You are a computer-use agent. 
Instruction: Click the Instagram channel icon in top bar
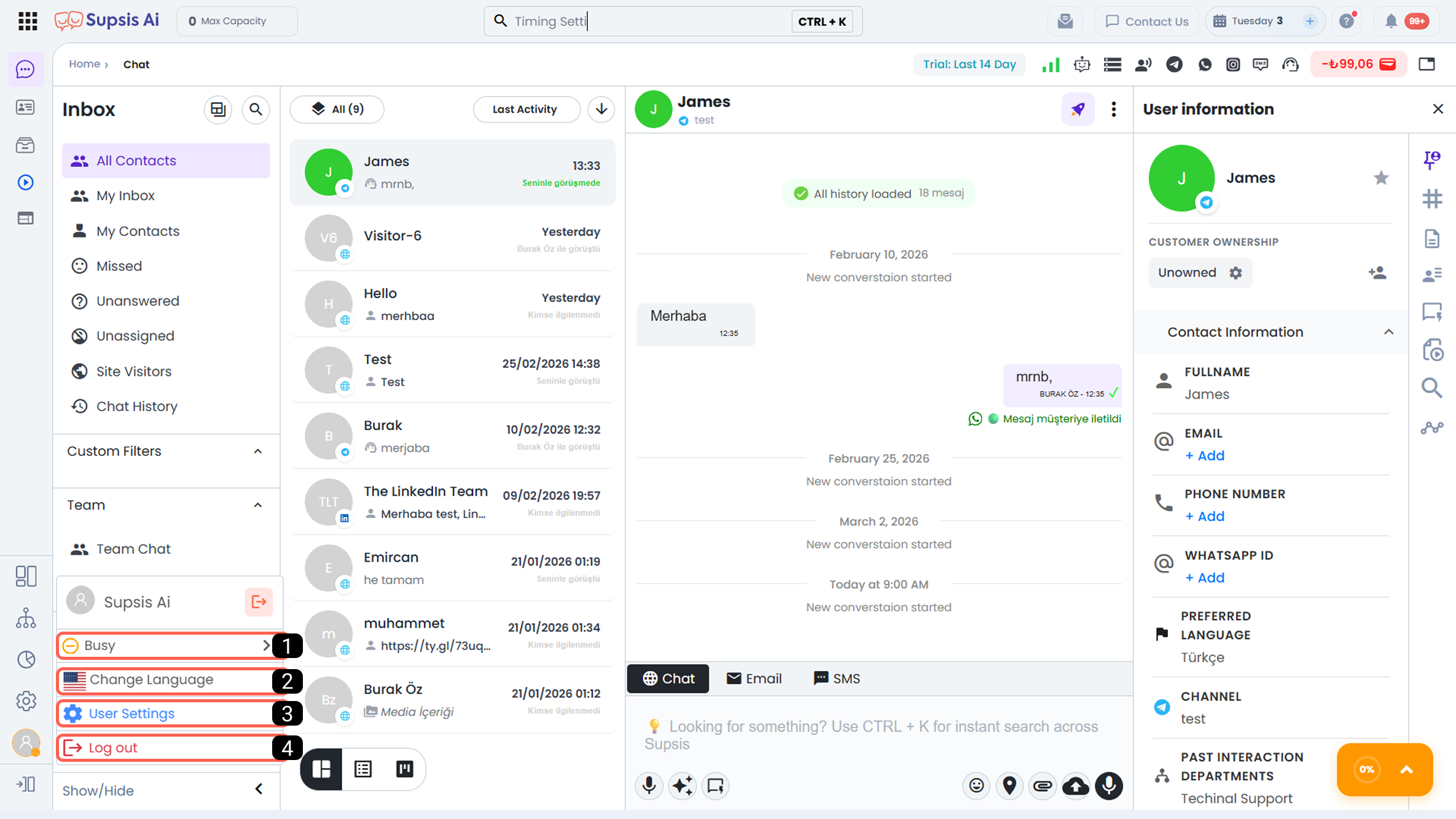pos(1232,64)
